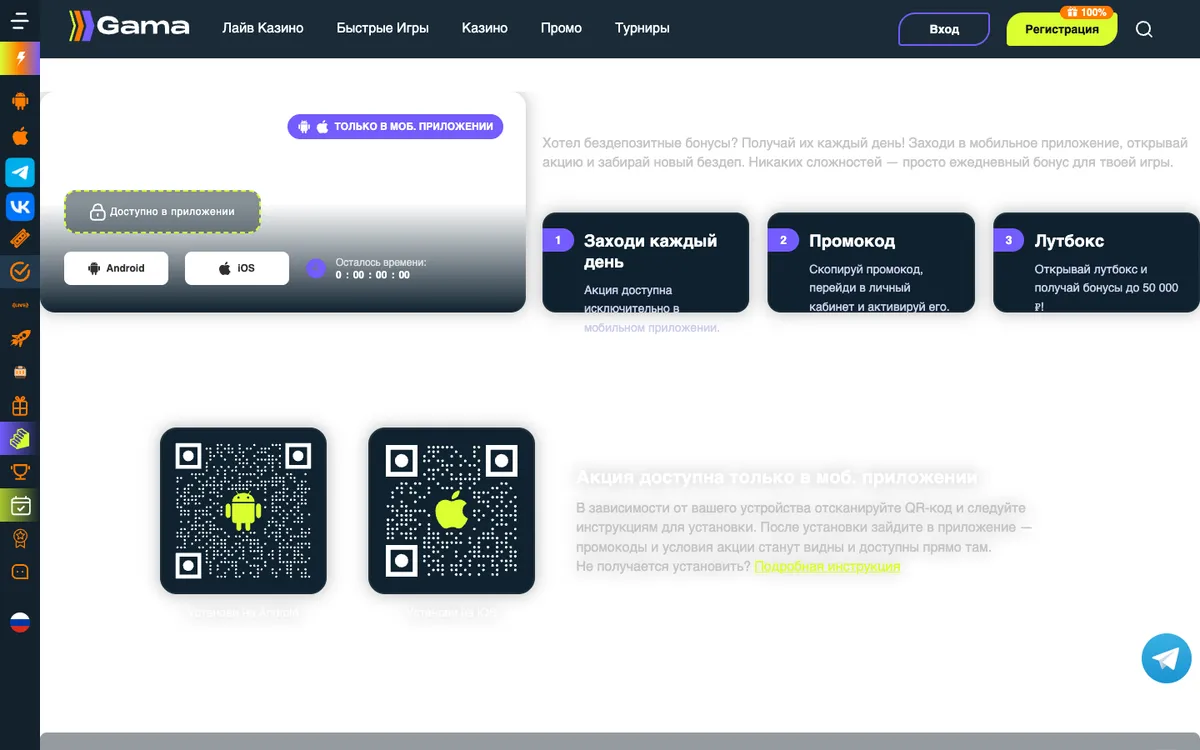Click the Apple QR code
The height and width of the screenshot is (750, 1200).
(451, 511)
